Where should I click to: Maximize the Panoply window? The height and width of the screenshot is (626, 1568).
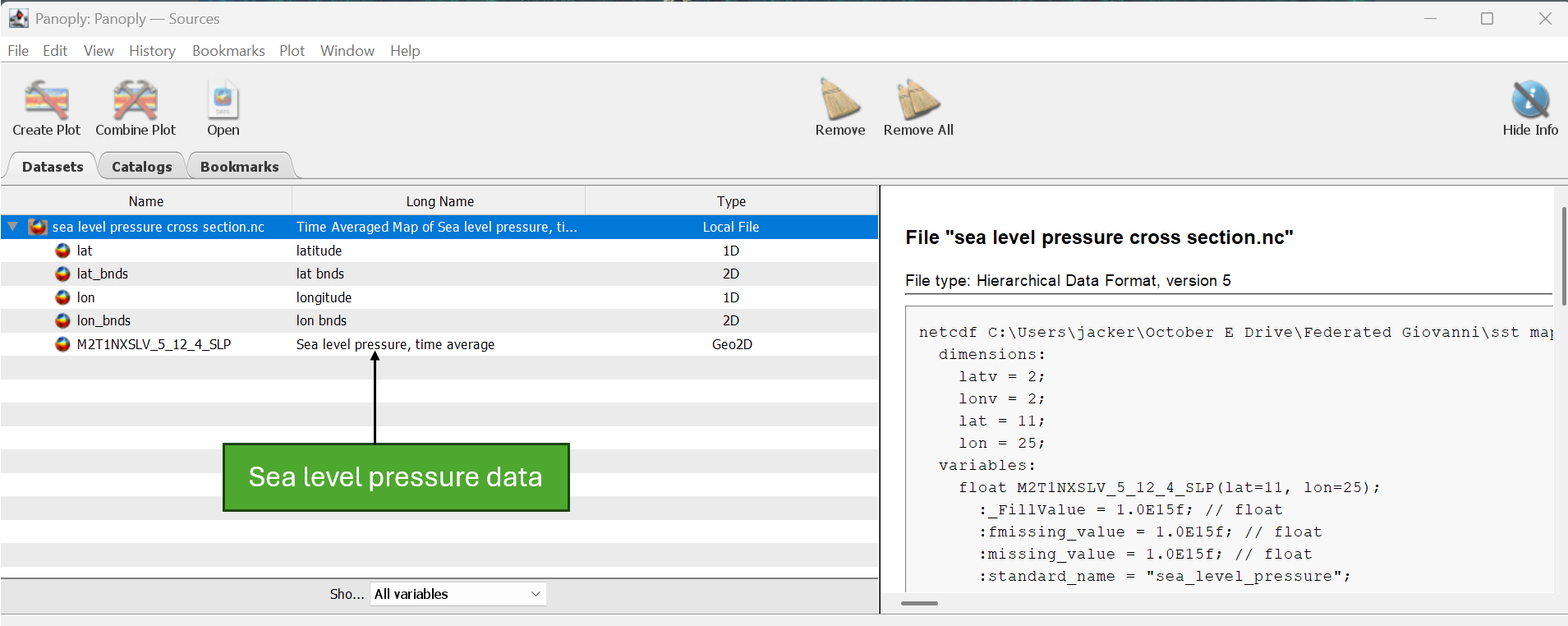1487,18
